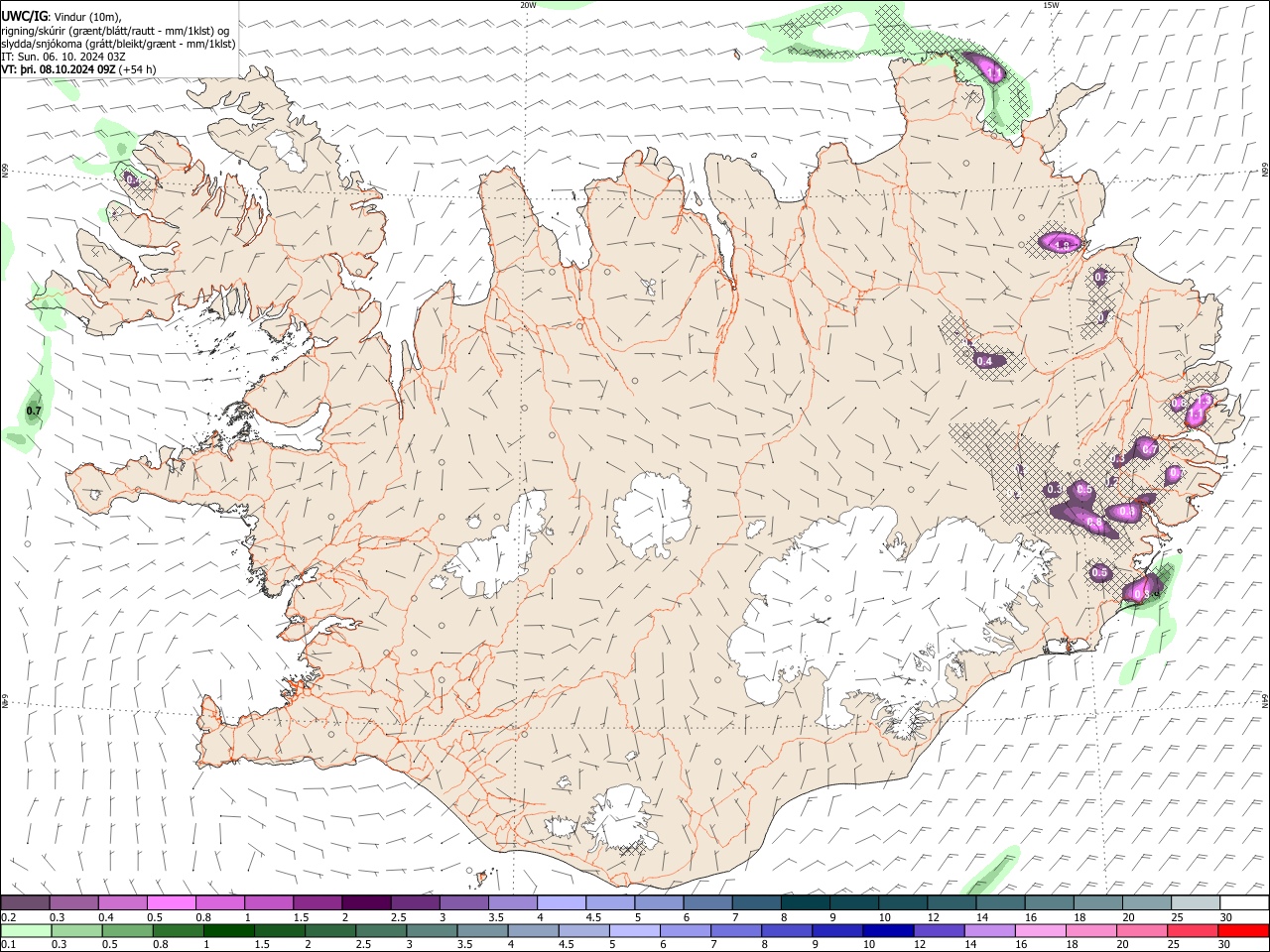Click the '(+54 h)' forecast offset text
This screenshot has width=1270, height=952.
coord(139,69)
